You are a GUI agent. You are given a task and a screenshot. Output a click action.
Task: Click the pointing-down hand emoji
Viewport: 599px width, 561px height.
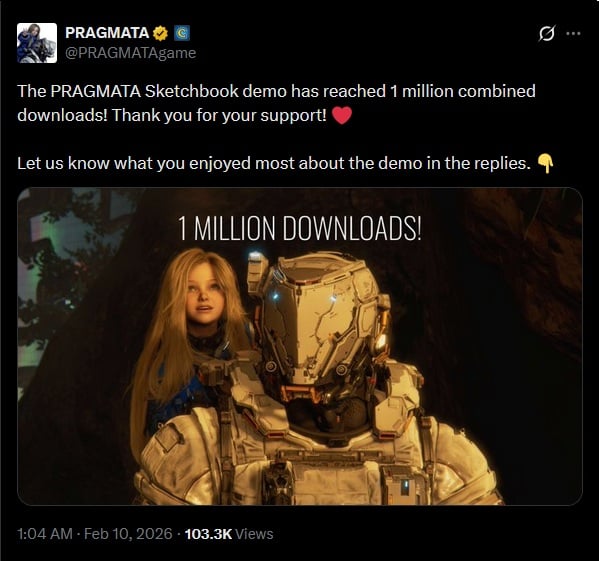546,163
